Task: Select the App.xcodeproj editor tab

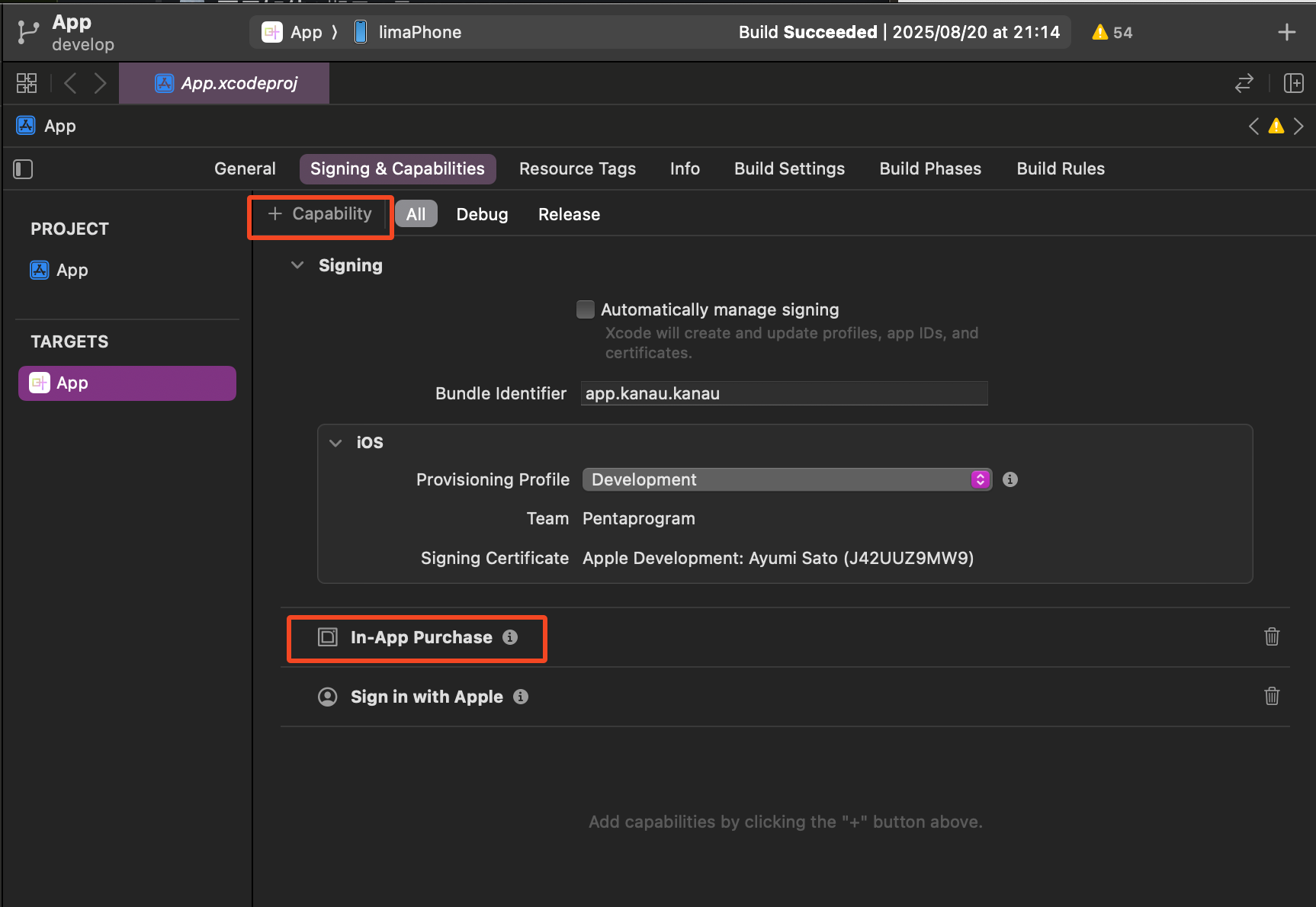Action: click(225, 83)
